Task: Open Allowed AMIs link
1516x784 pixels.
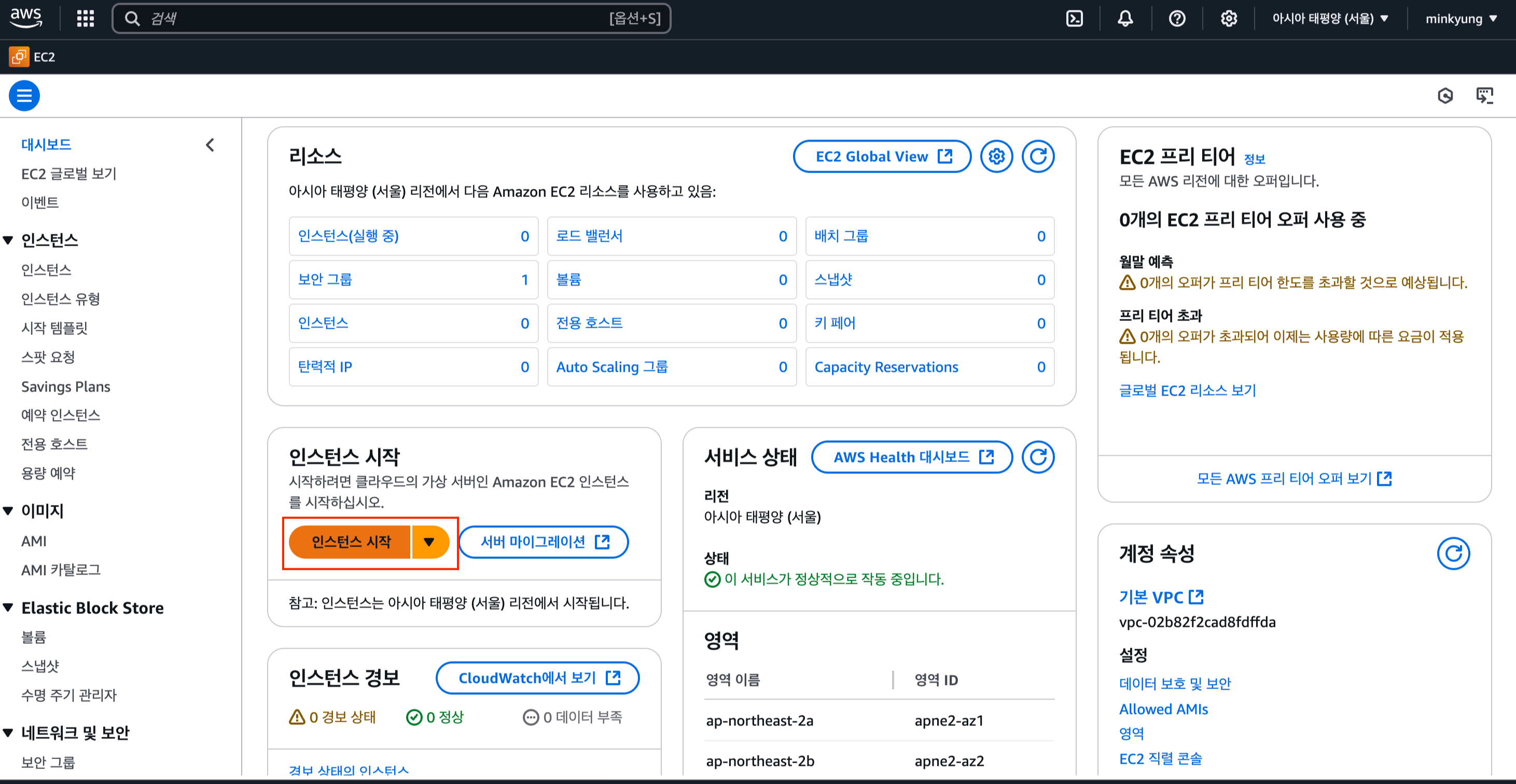Action: (x=1163, y=709)
